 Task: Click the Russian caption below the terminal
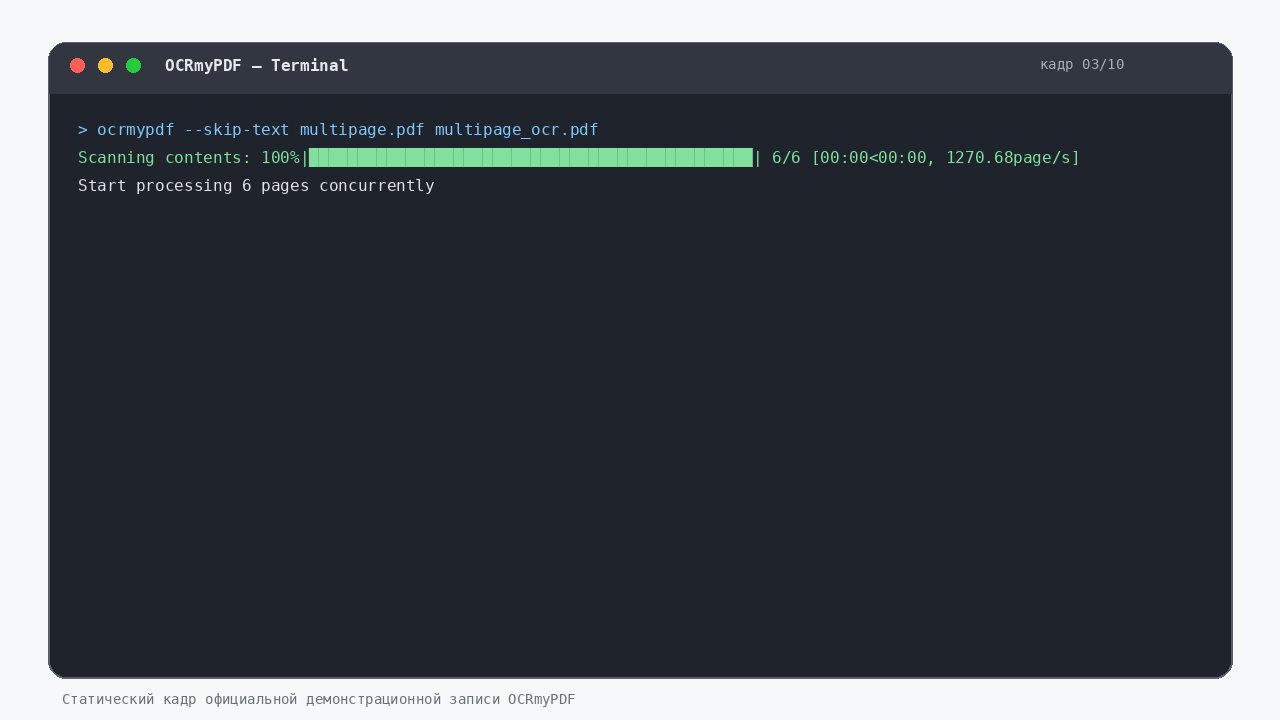pos(319,699)
